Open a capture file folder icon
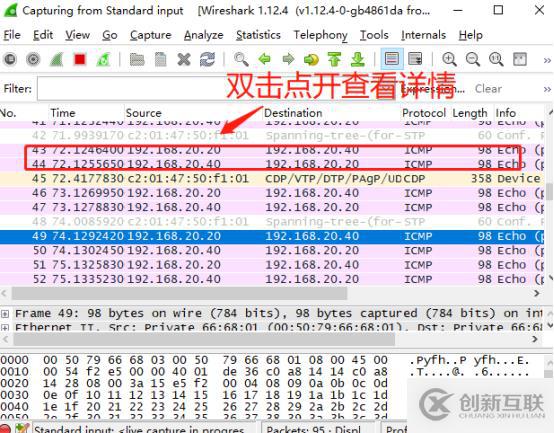554x433 pixels. [x=137, y=59]
